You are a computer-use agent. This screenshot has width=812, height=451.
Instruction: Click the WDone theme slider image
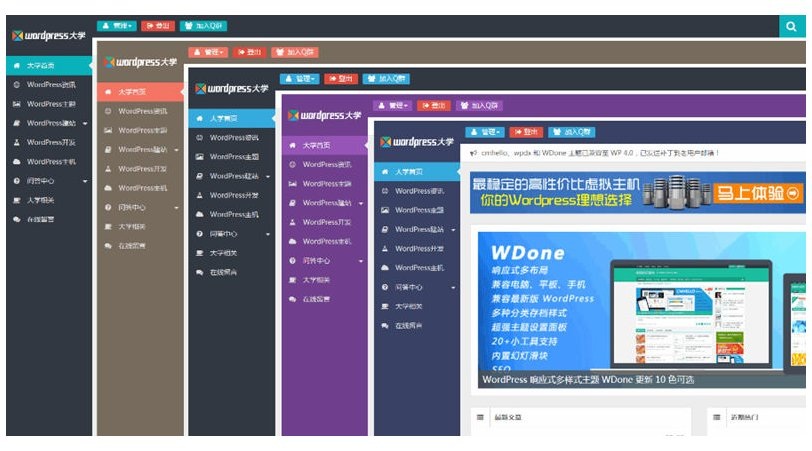641,310
